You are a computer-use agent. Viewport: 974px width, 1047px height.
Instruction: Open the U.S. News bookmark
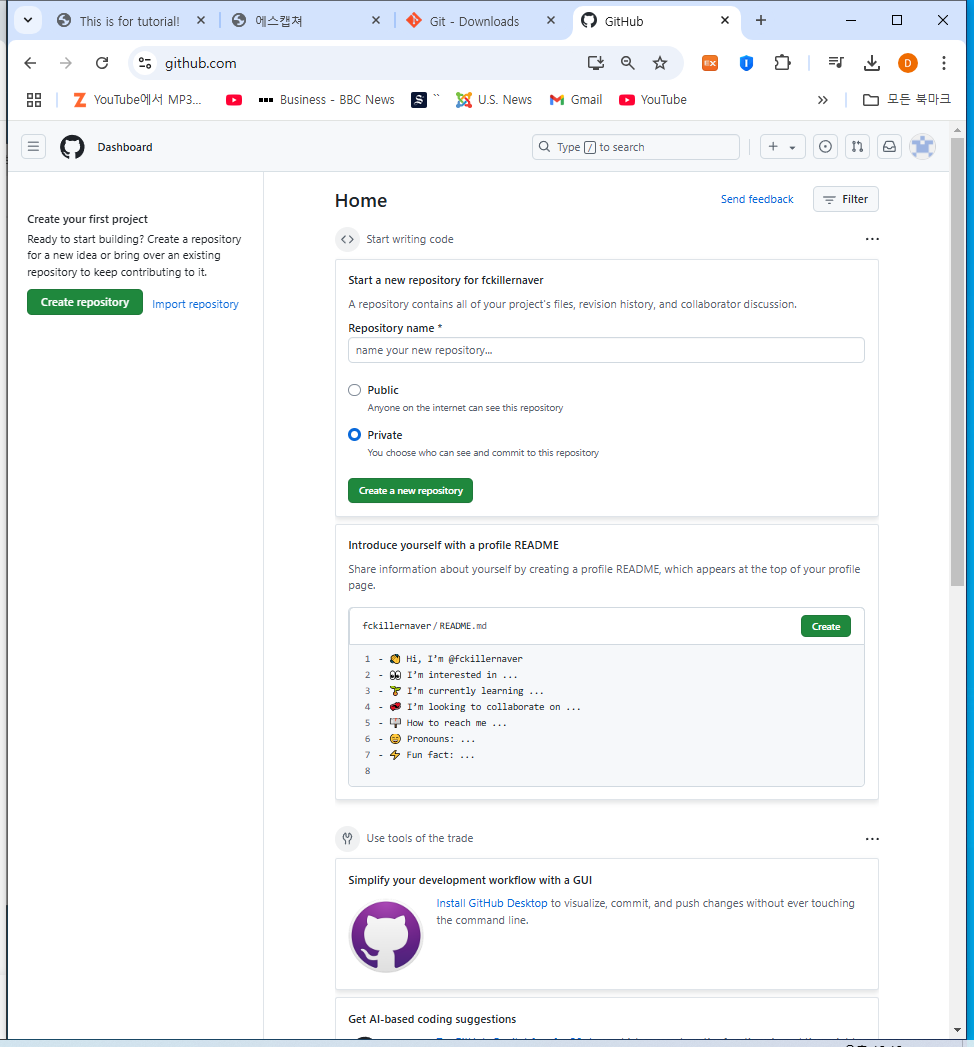(494, 99)
